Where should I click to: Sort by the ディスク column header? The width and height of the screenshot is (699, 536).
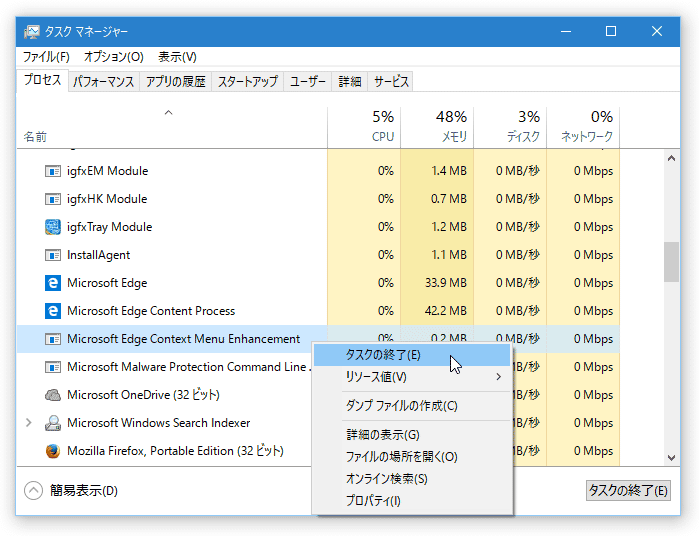(510, 127)
